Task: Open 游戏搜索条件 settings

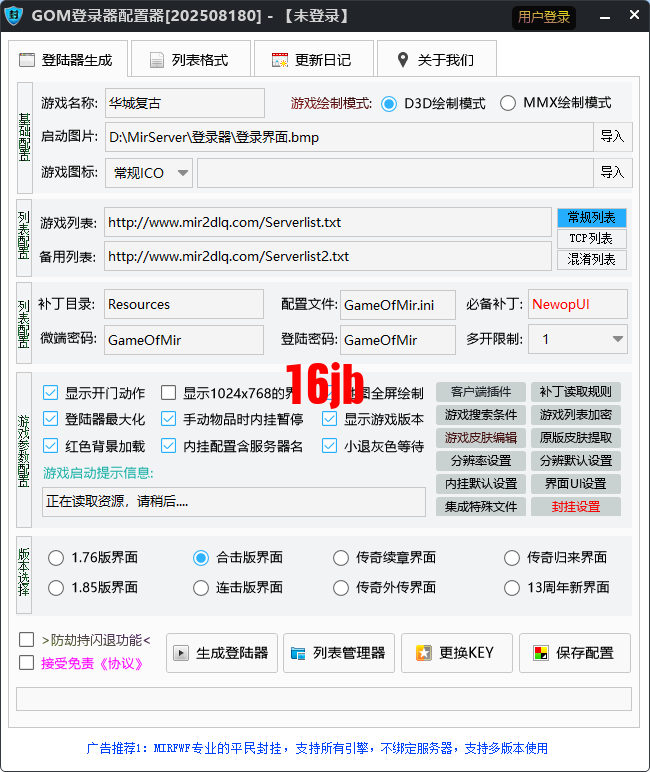Action: tap(481, 415)
